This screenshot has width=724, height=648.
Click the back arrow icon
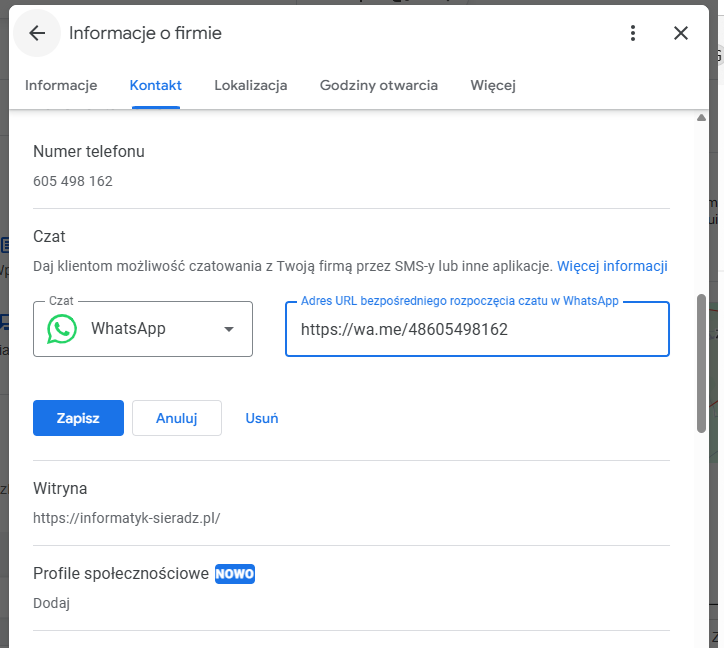(x=37, y=33)
